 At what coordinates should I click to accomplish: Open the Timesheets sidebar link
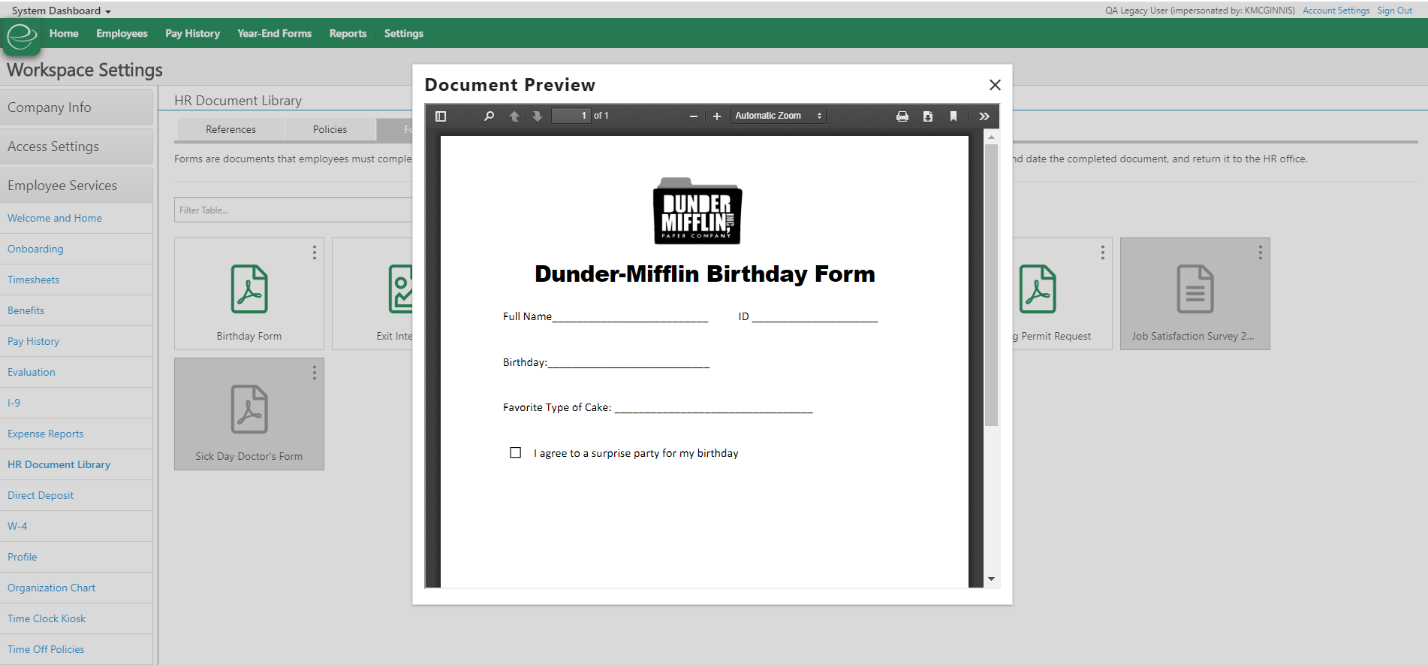coord(34,280)
